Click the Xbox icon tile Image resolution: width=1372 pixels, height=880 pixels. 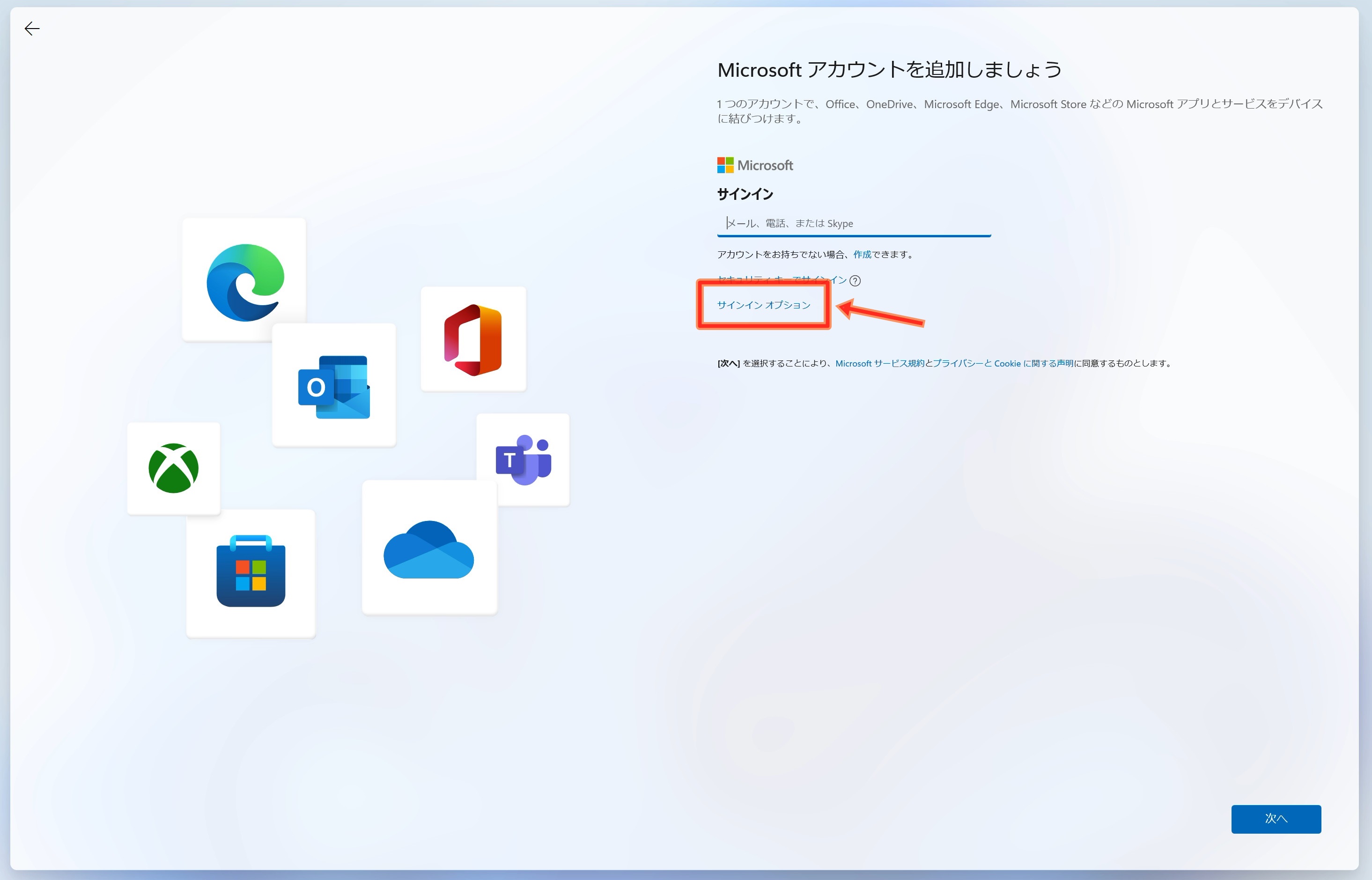click(174, 469)
